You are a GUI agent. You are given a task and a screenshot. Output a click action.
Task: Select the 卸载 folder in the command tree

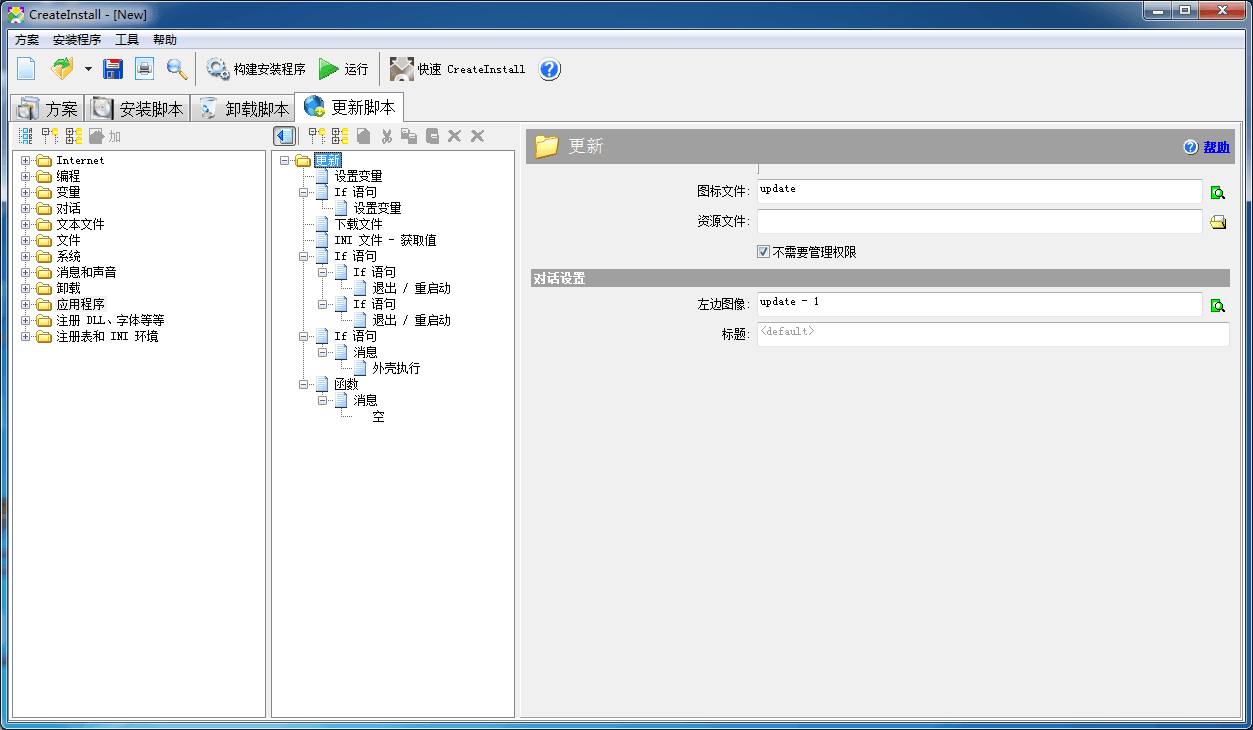pyautogui.click(x=68, y=288)
